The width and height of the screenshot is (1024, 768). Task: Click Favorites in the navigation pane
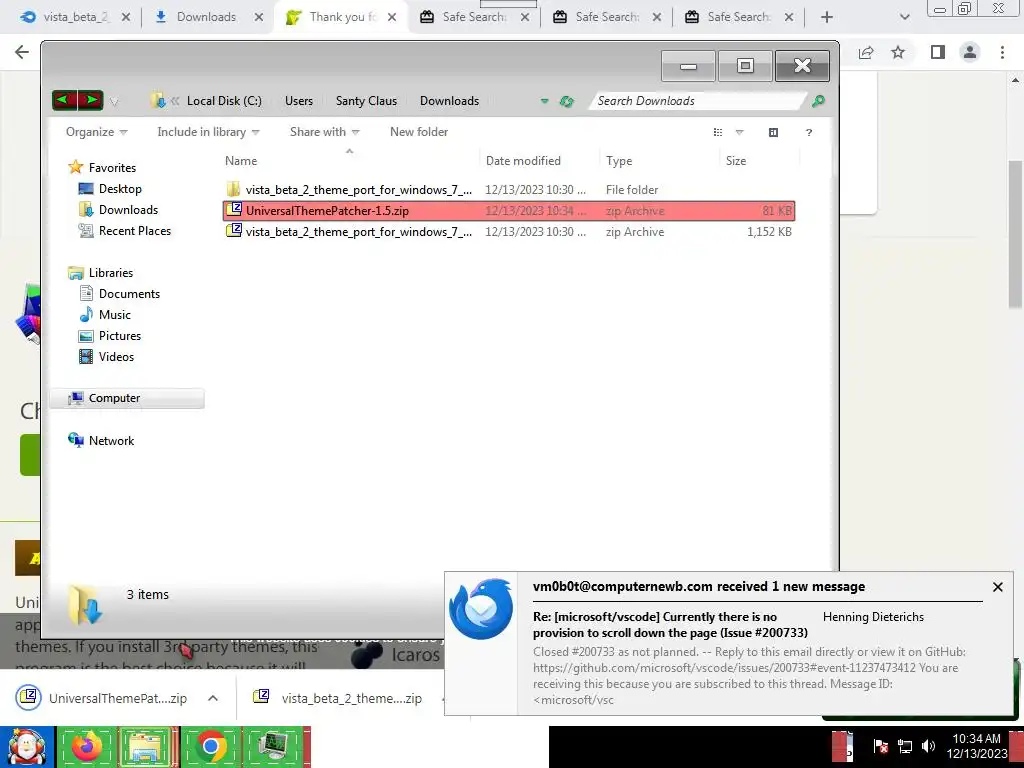coord(112,168)
